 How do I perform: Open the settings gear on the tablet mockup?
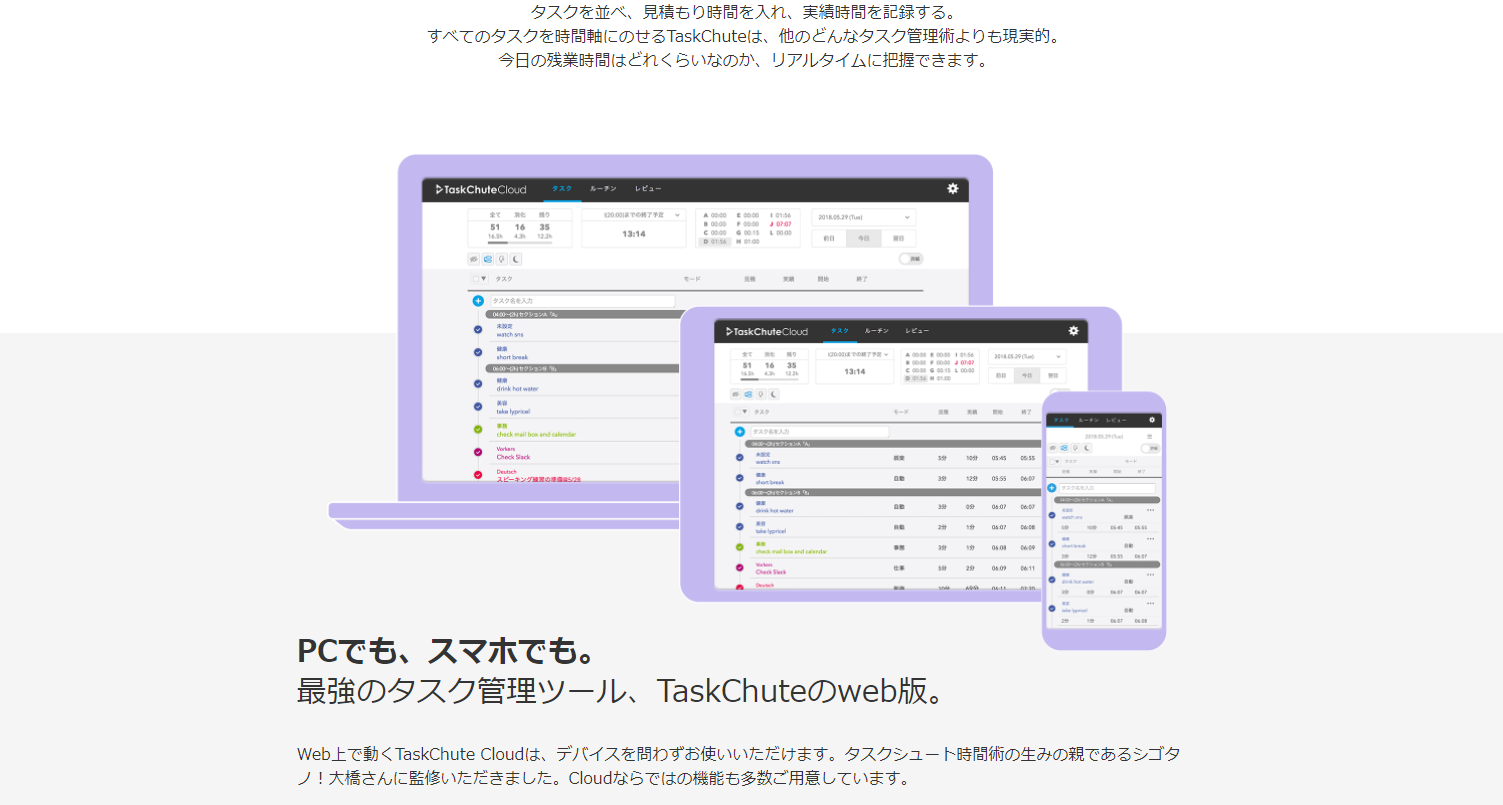point(1074,331)
